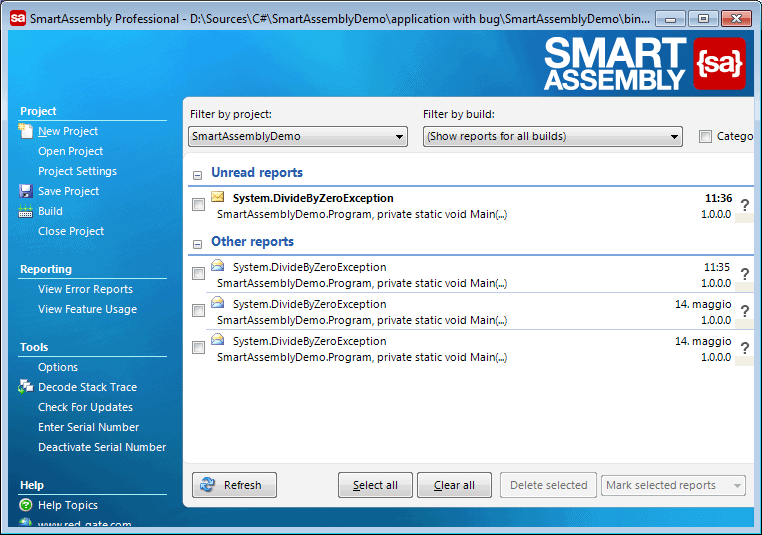Tick the checkbox of the 11:35 report
This screenshot has width=762, height=535.
click(x=198, y=274)
